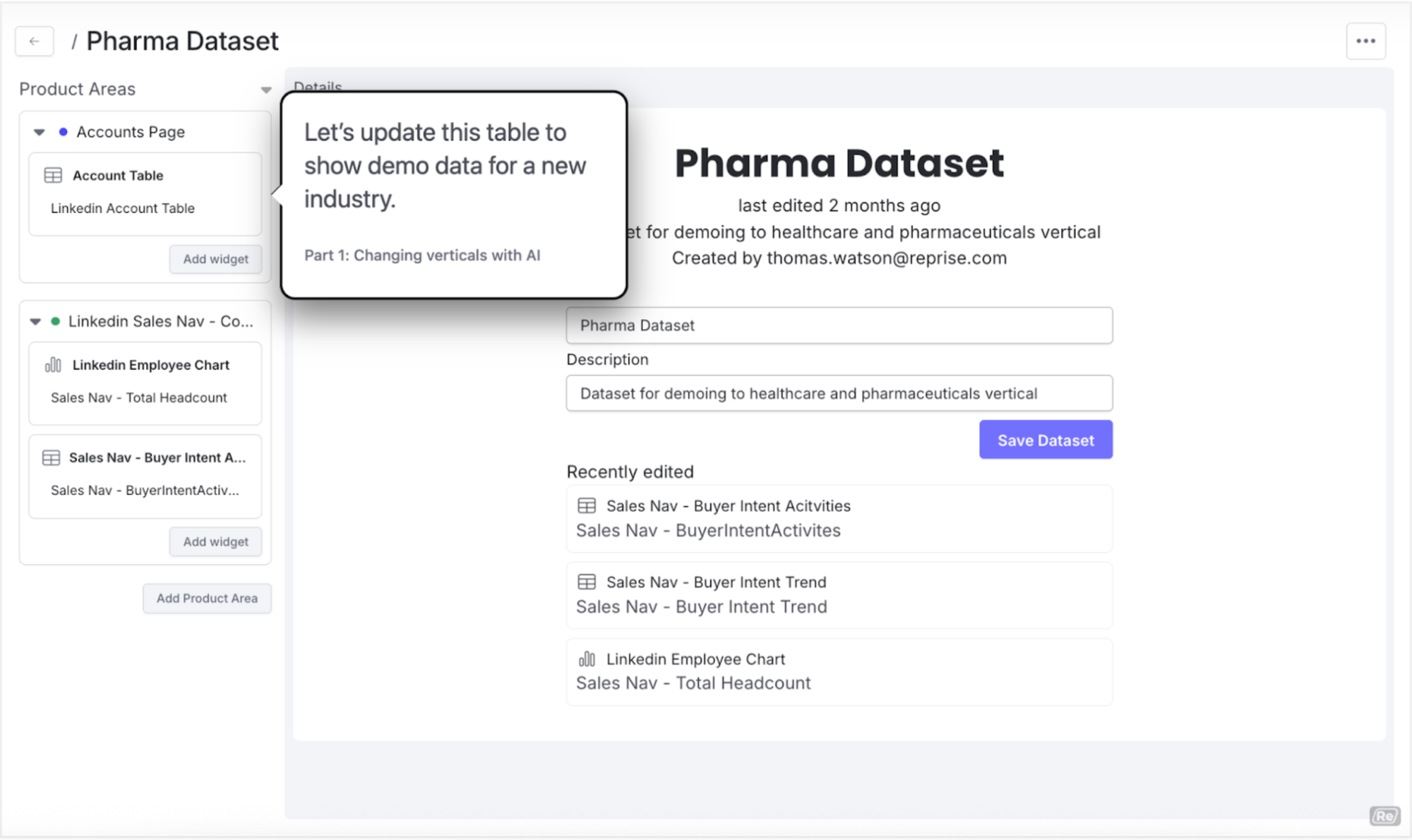Screen dimensions: 1412x840
Task: Click the Save Dataset button
Action: click(x=1046, y=440)
